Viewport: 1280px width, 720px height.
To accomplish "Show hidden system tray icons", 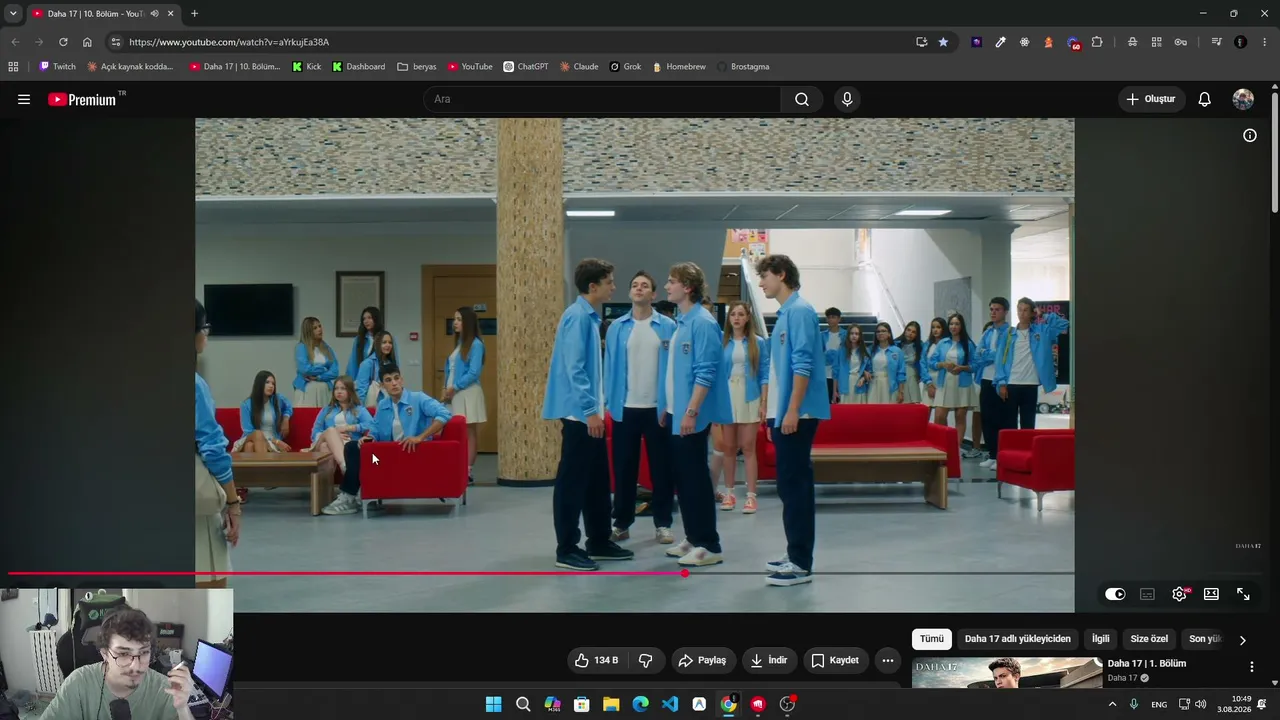I will [1112, 704].
